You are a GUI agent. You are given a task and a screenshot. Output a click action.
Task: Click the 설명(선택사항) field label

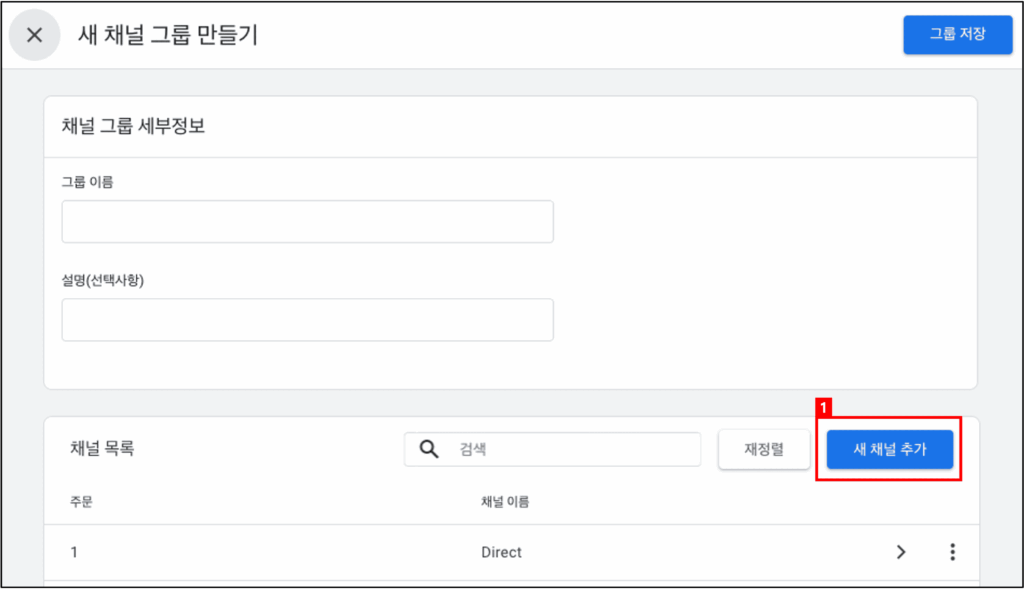point(103,280)
